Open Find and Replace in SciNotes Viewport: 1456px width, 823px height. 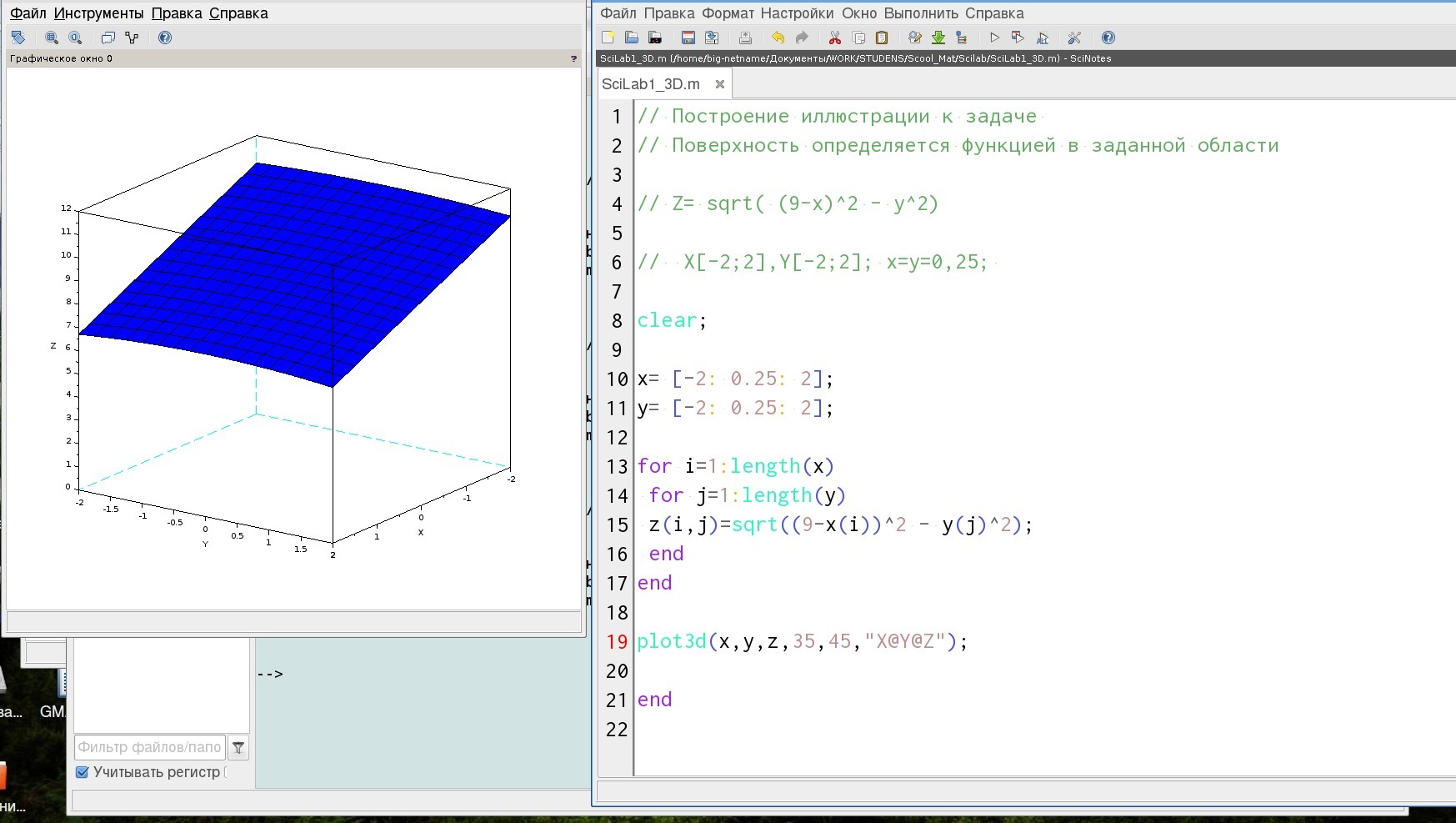(x=915, y=38)
